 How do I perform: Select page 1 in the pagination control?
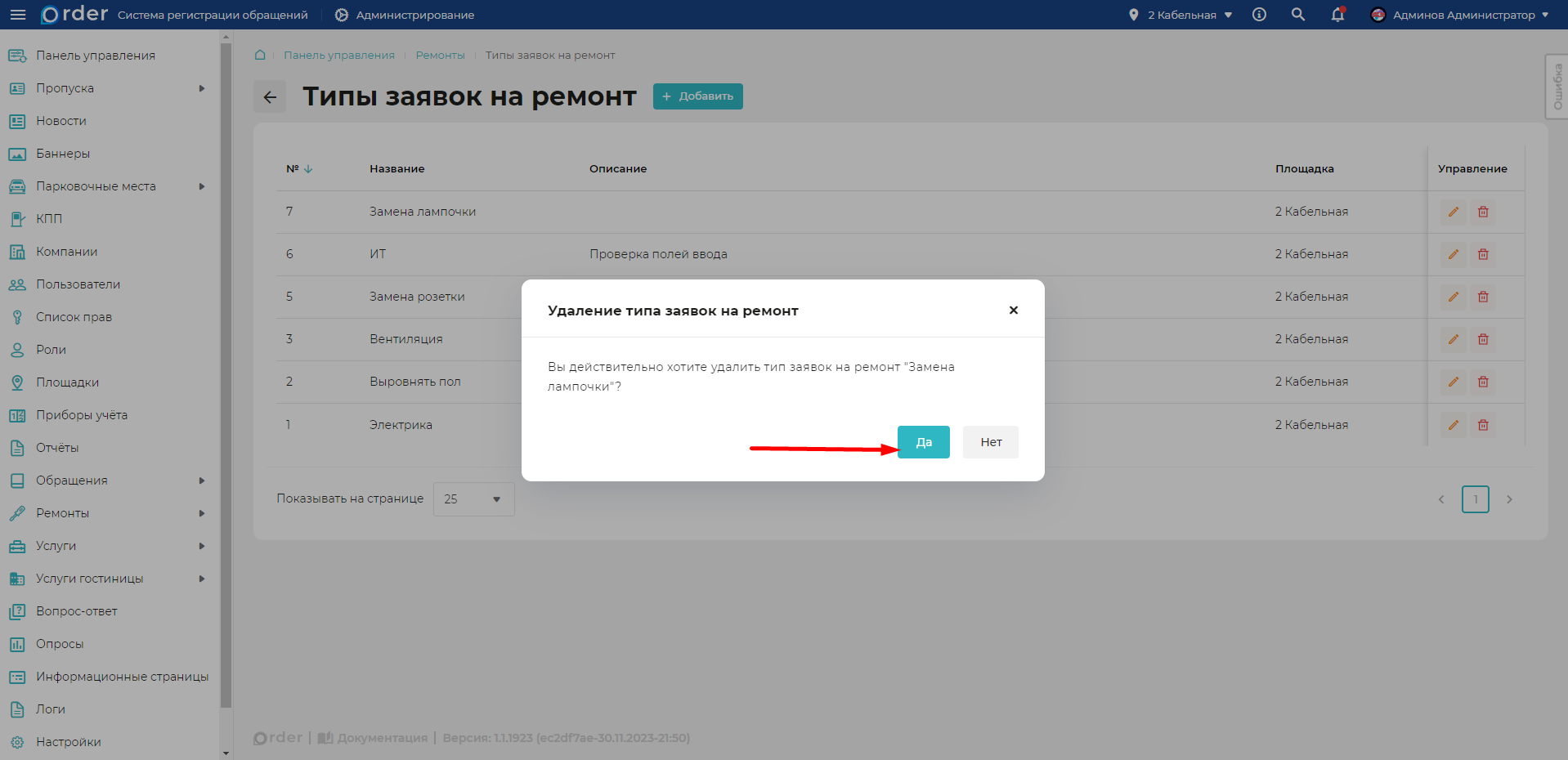point(1475,498)
